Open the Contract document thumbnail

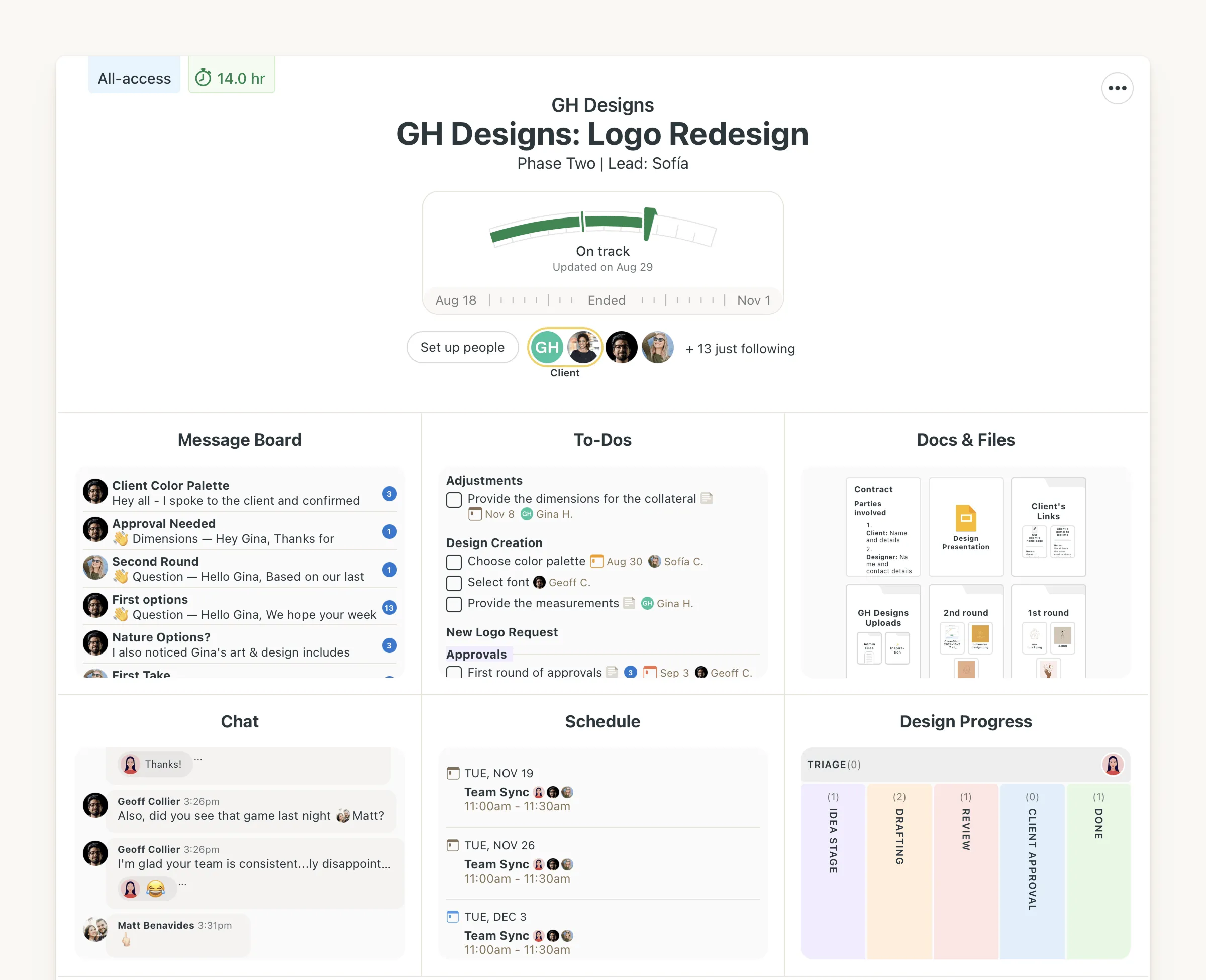pyautogui.click(x=883, y=527)
